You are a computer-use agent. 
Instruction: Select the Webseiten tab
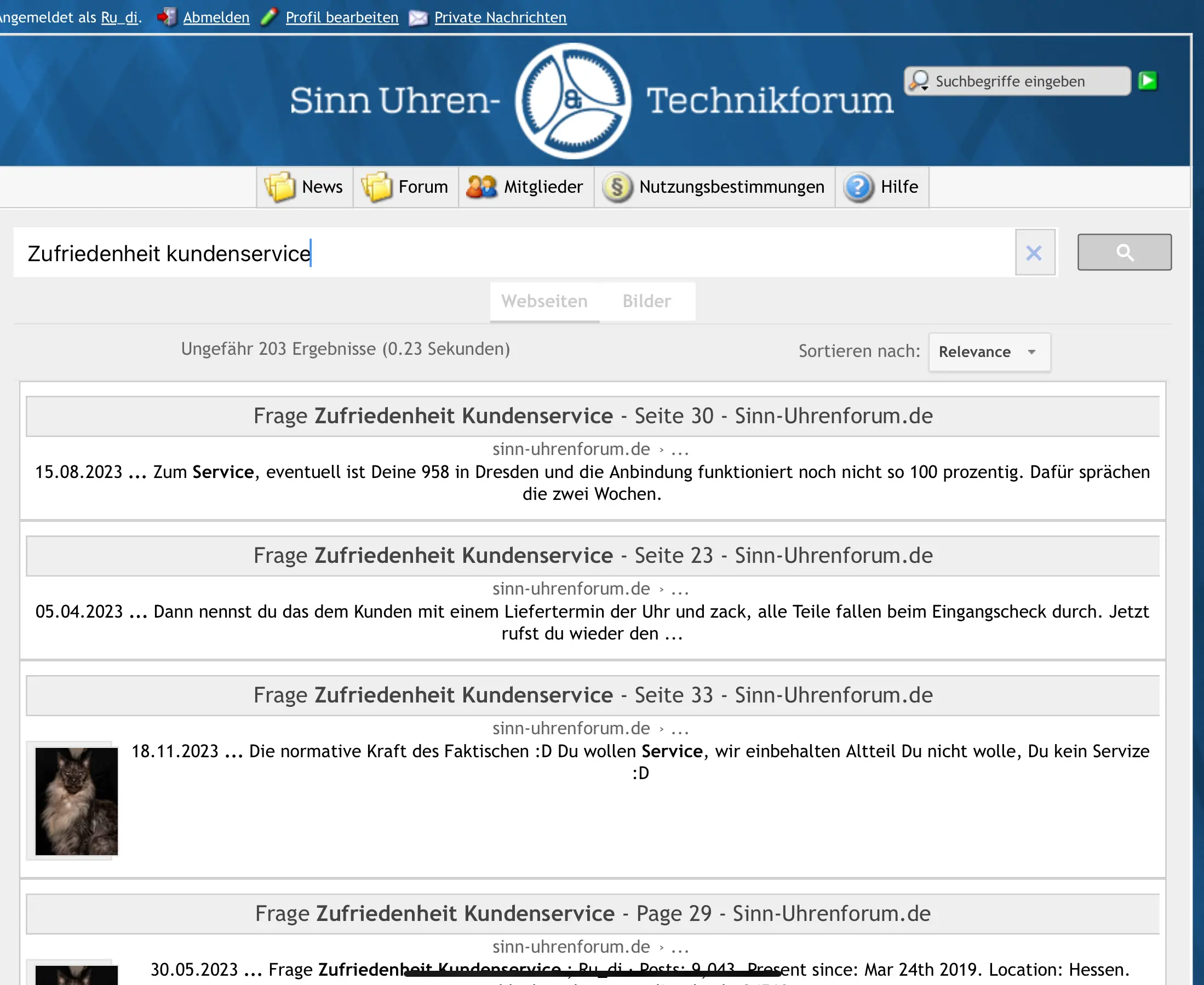click(544, 301)
